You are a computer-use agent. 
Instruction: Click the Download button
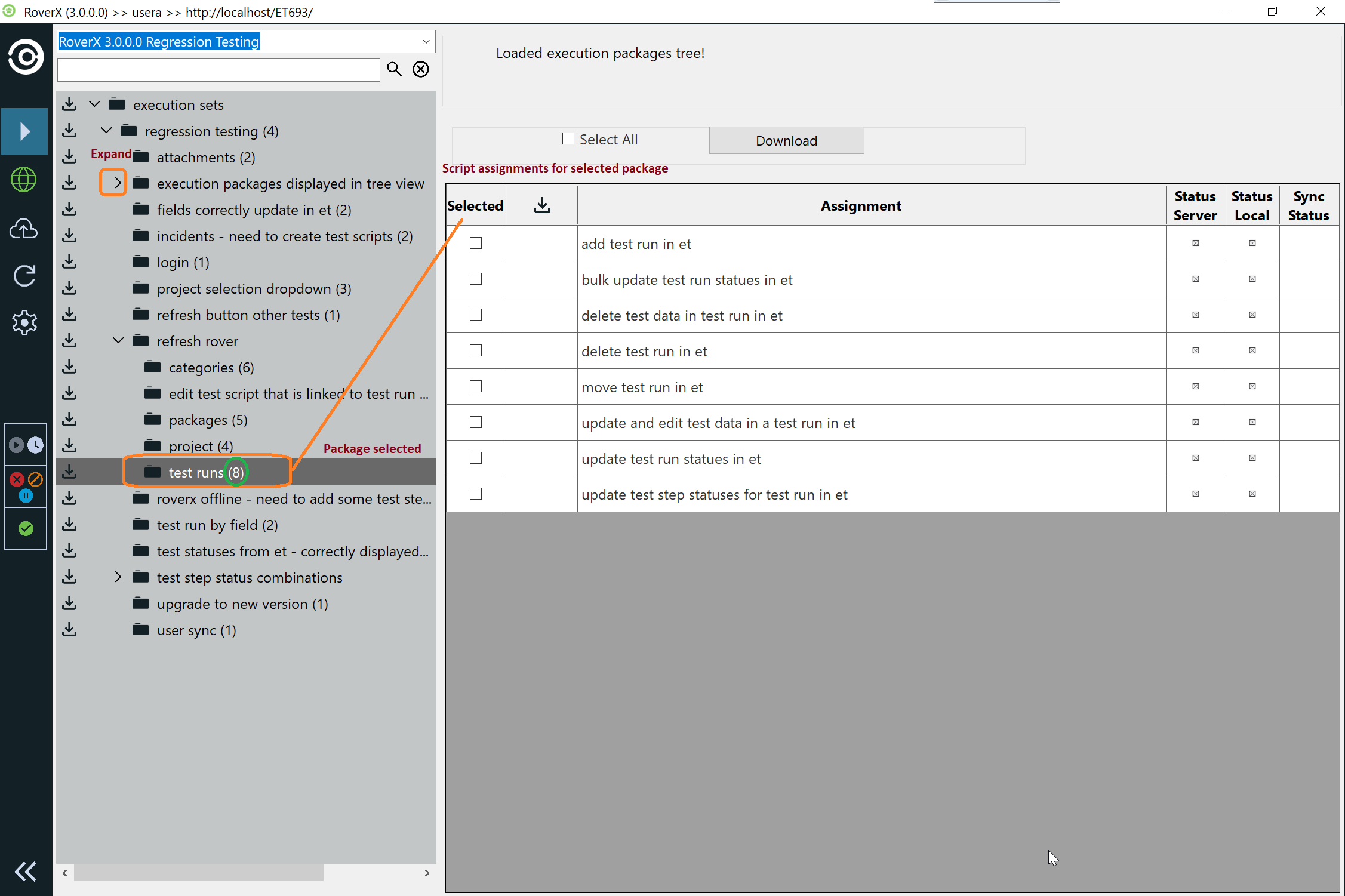[x=786, y=141]
